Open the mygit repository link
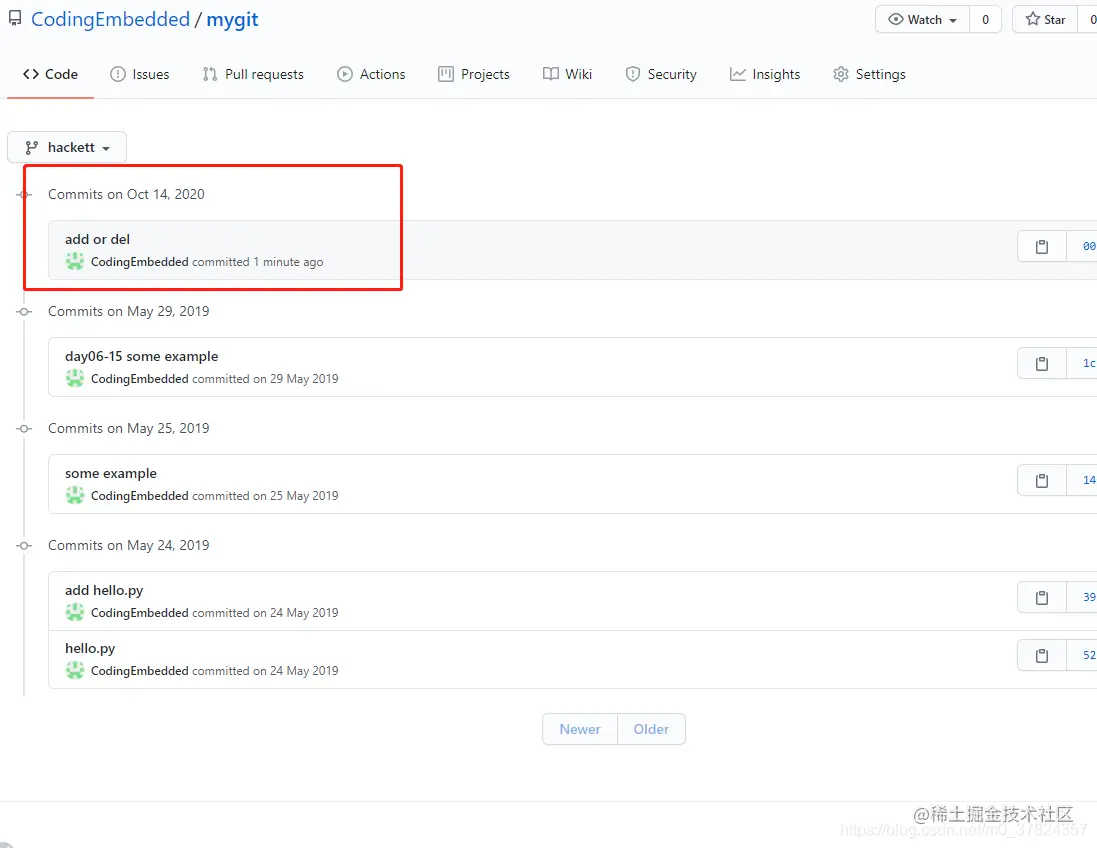 click(x=232, y=20)
